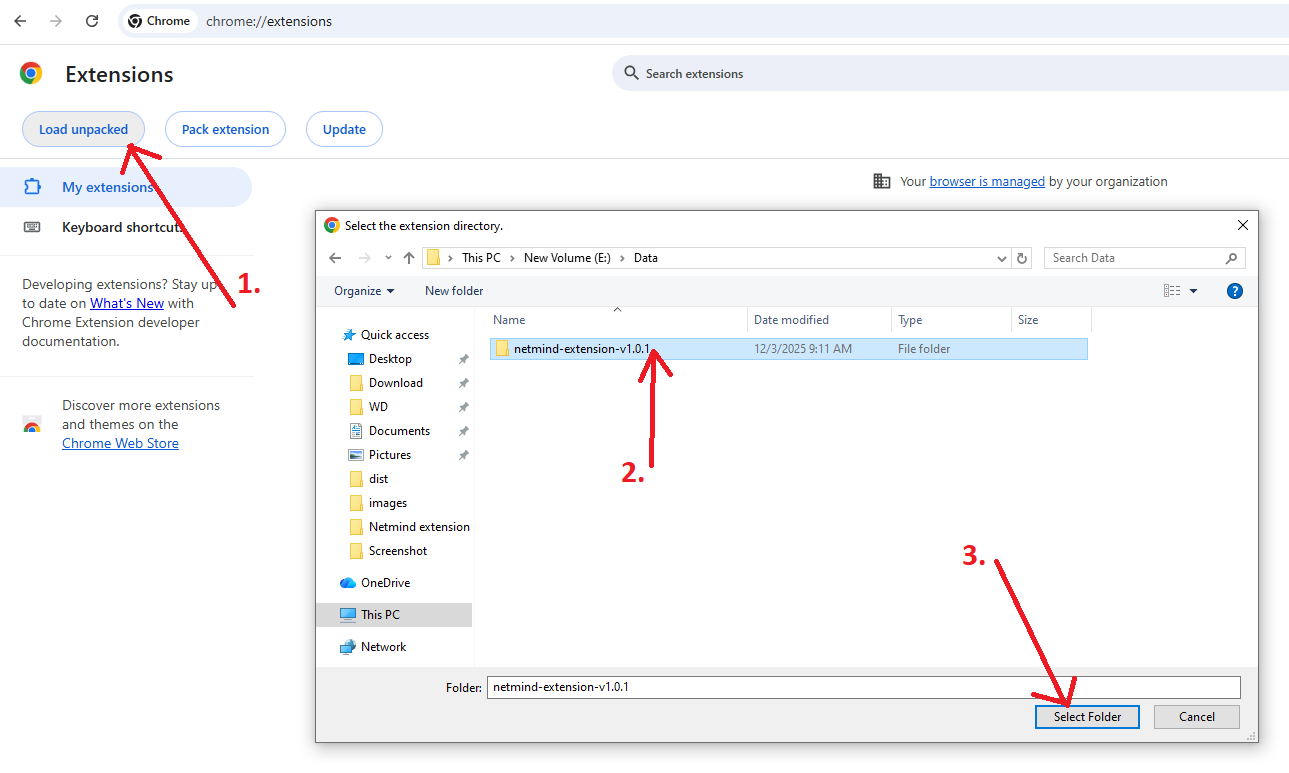Sort files by Date modified column
The image size is (1289, 773).
(x=791, y=320)
